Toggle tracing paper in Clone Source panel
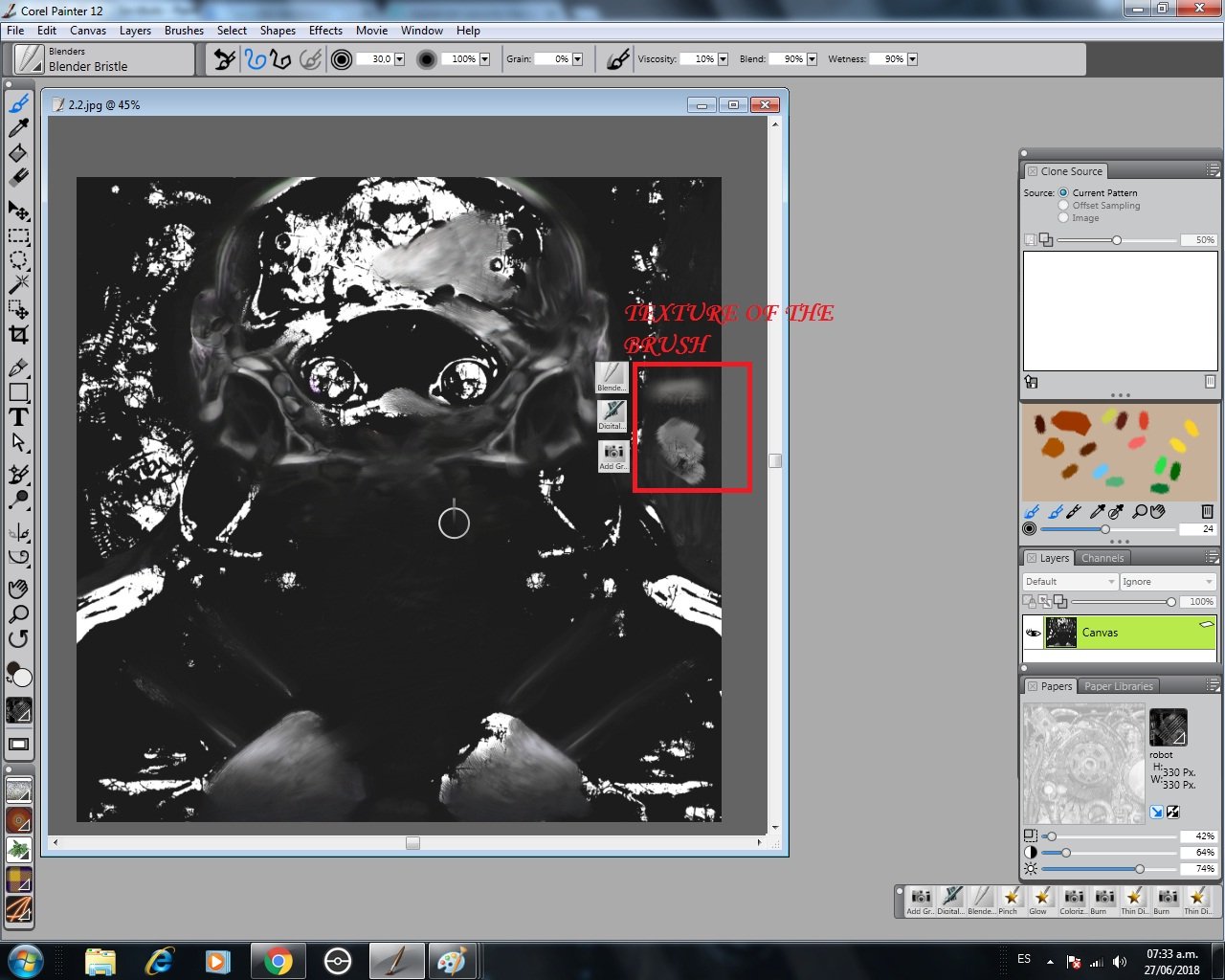This screenshot has height=980, width=1225. click(x=1046, y=240)
